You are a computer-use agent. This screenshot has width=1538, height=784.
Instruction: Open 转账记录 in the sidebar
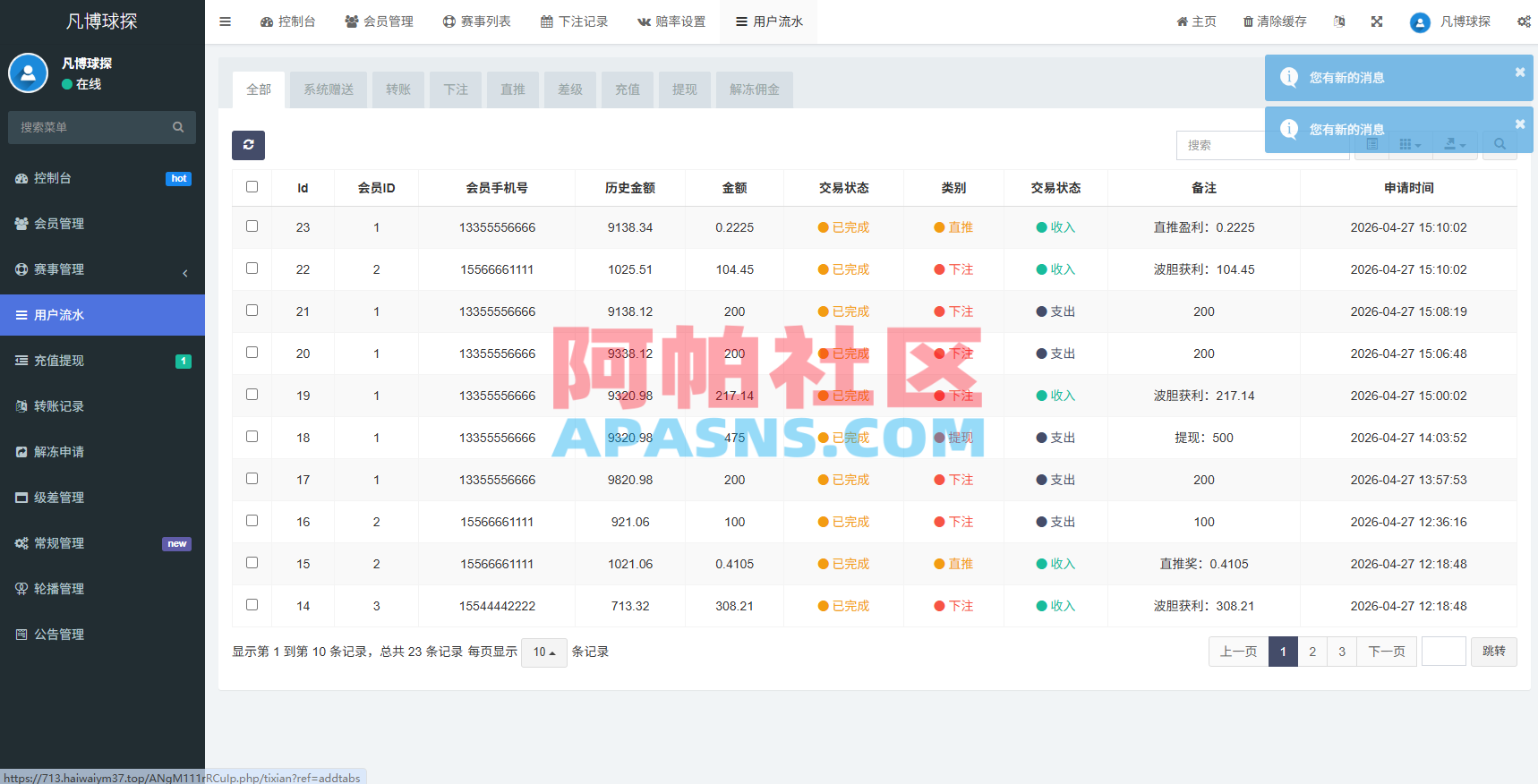102,406
